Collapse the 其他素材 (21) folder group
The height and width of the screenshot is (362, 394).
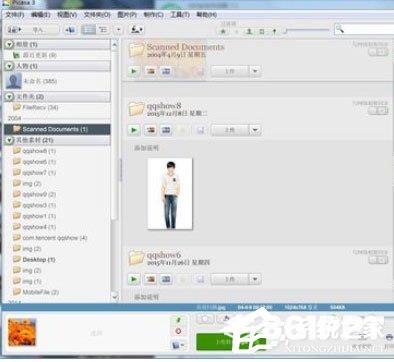tap(9, 140)
